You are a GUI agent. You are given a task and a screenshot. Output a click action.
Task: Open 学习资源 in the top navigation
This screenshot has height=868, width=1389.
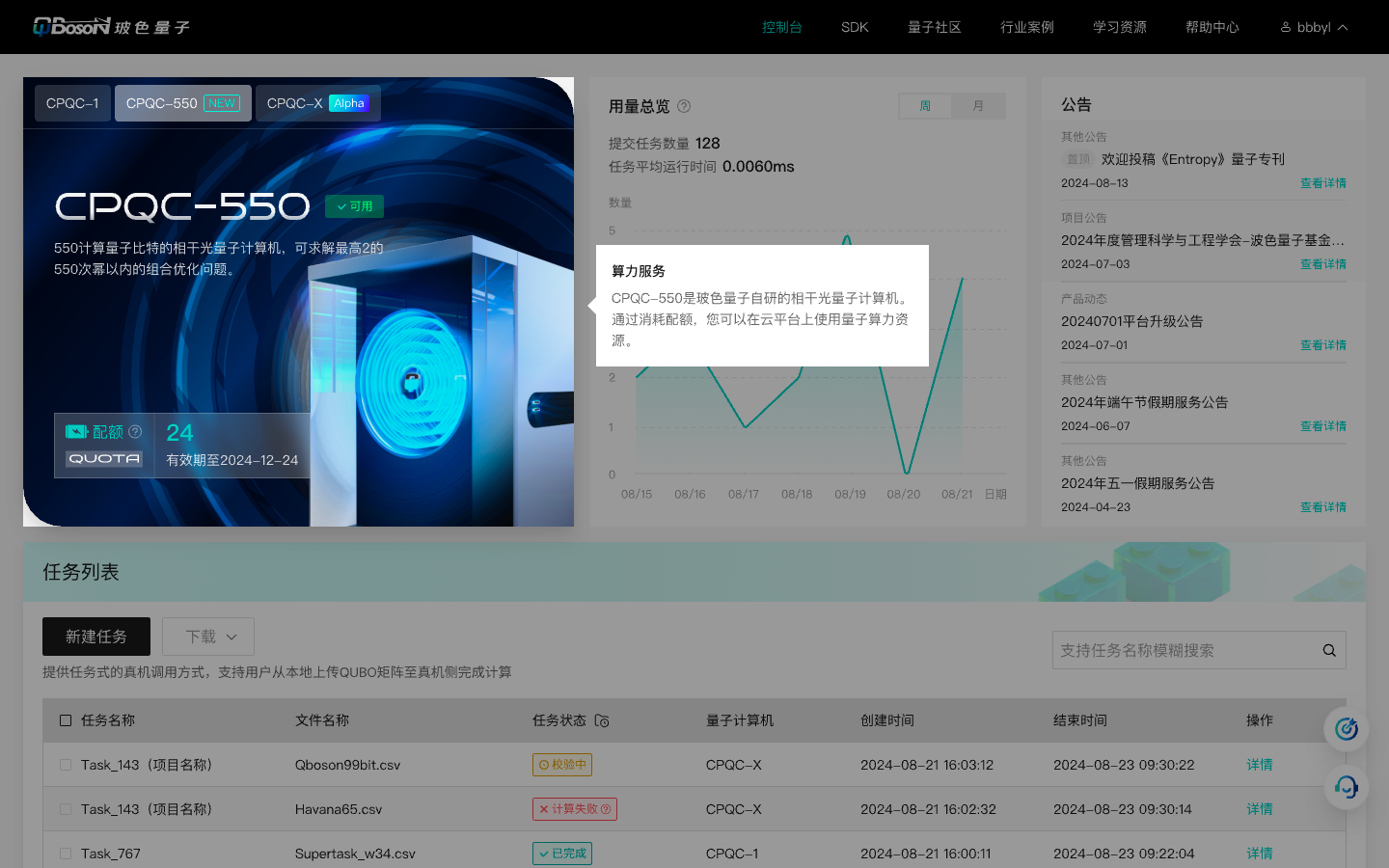coord(1120,27)
